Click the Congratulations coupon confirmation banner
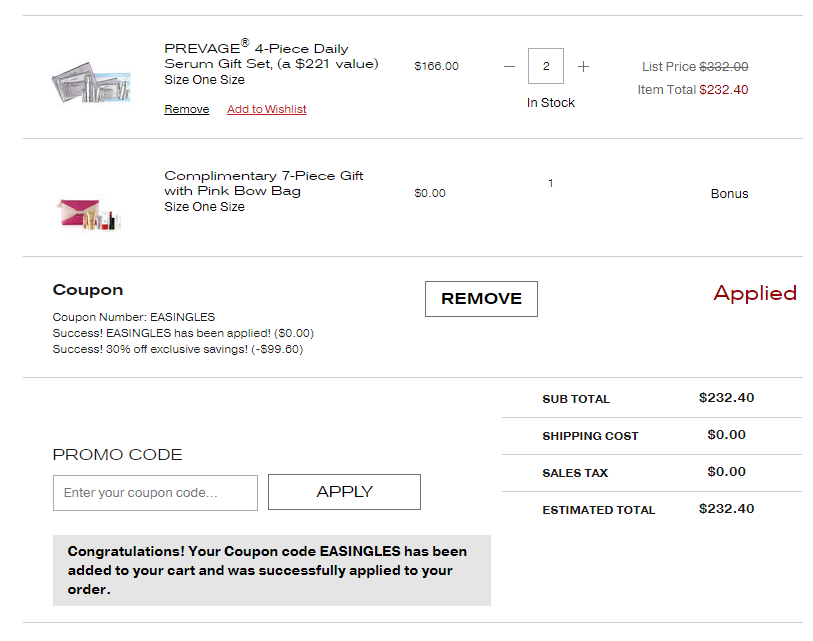The image size is (813, 641). (x=272, y=570)
